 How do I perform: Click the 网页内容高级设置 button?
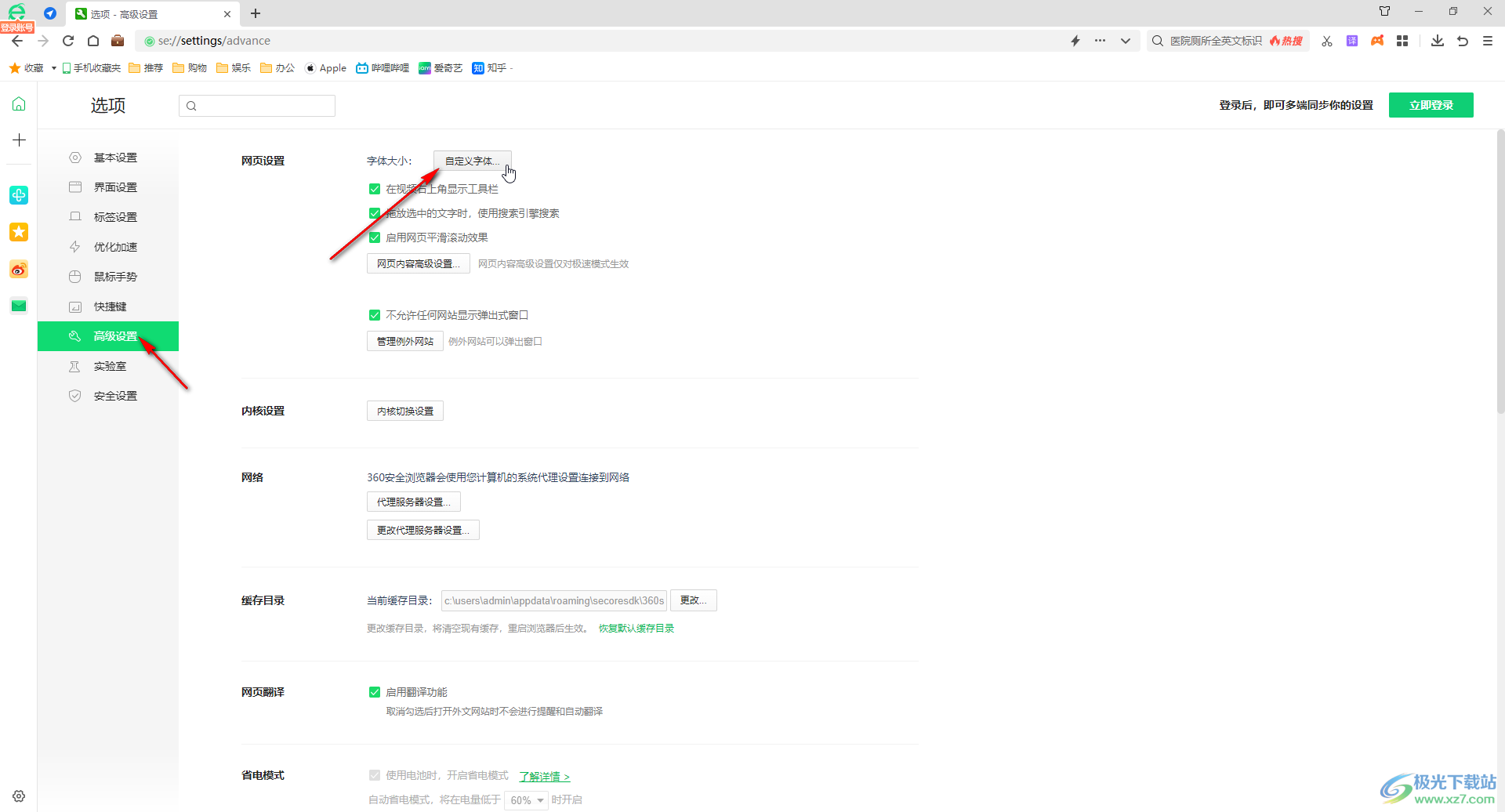pos(419,263)
